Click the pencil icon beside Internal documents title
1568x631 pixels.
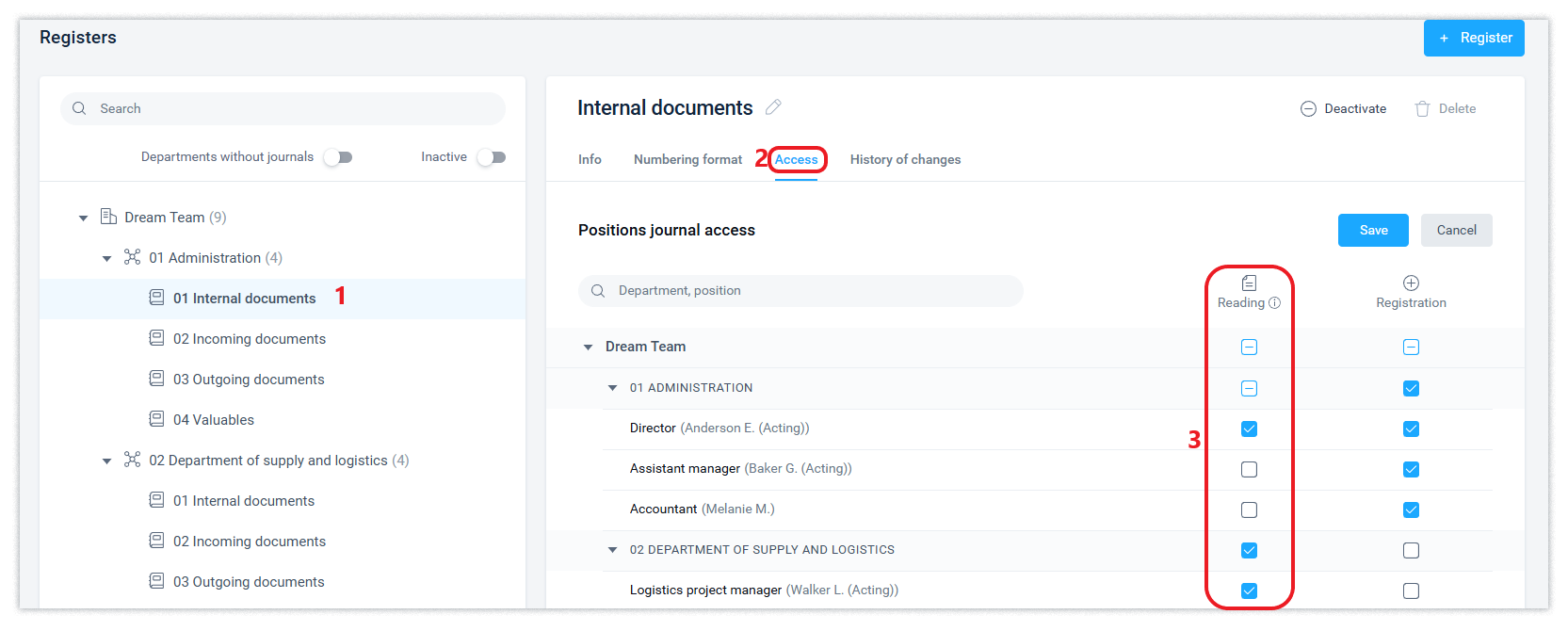773,107
